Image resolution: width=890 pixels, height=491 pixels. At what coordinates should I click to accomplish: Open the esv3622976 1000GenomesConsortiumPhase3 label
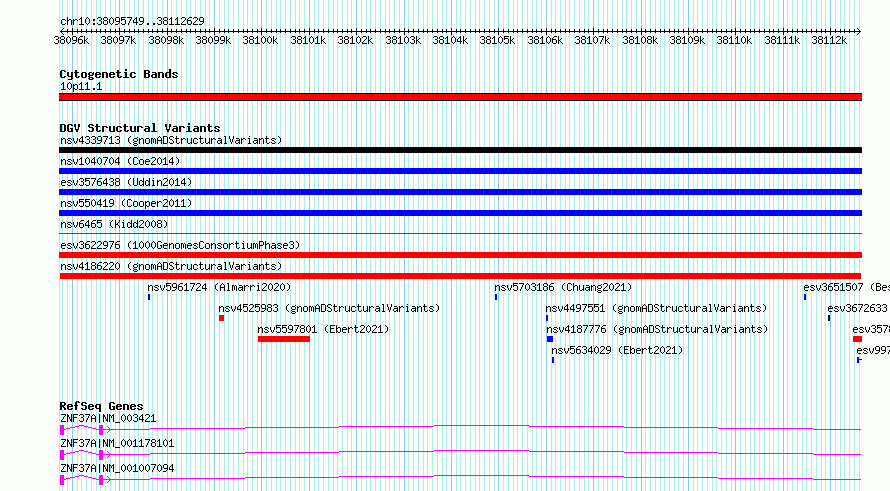(x=180, y=245)
